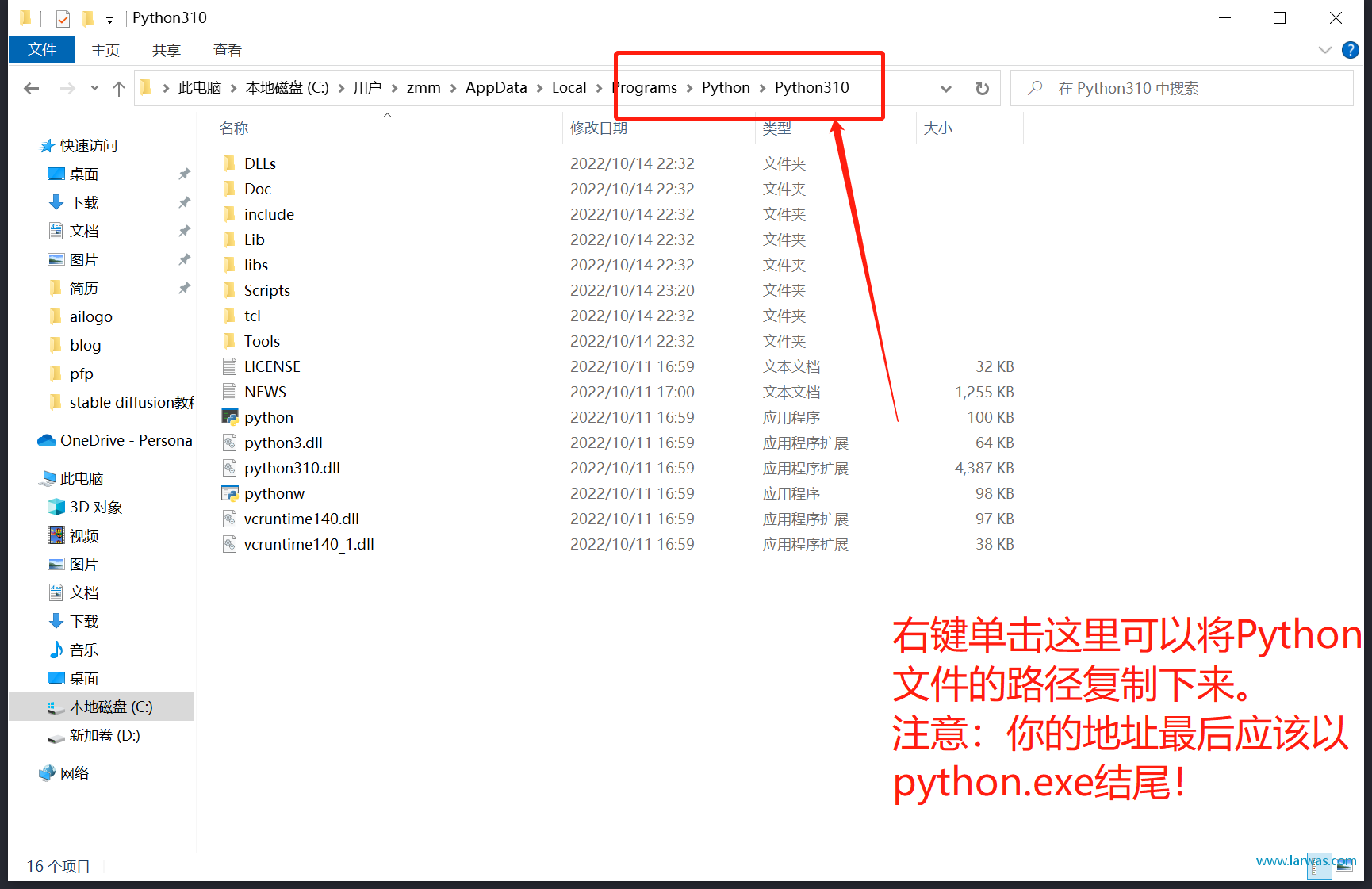Open the 查看 ribbon tab

tap(228, 50)
